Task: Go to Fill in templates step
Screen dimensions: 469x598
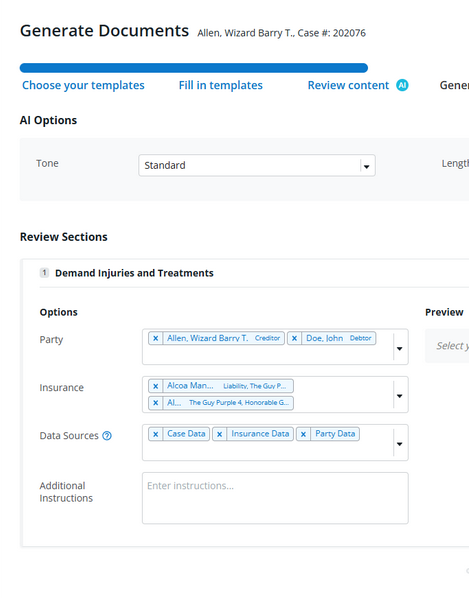Action: point(221,85)
